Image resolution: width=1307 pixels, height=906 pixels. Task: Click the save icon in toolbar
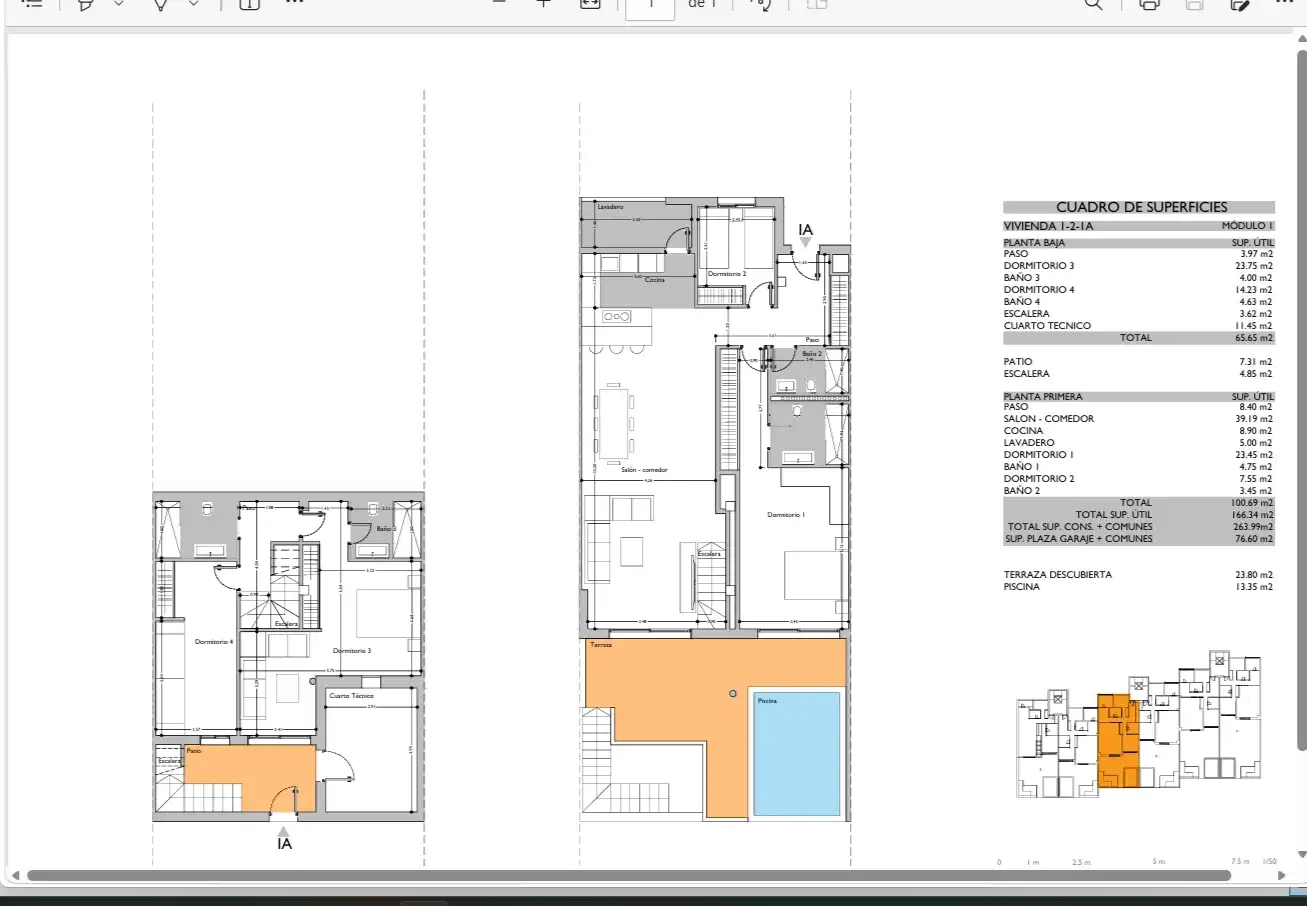pyautogui.click(x=1194, y=3)
